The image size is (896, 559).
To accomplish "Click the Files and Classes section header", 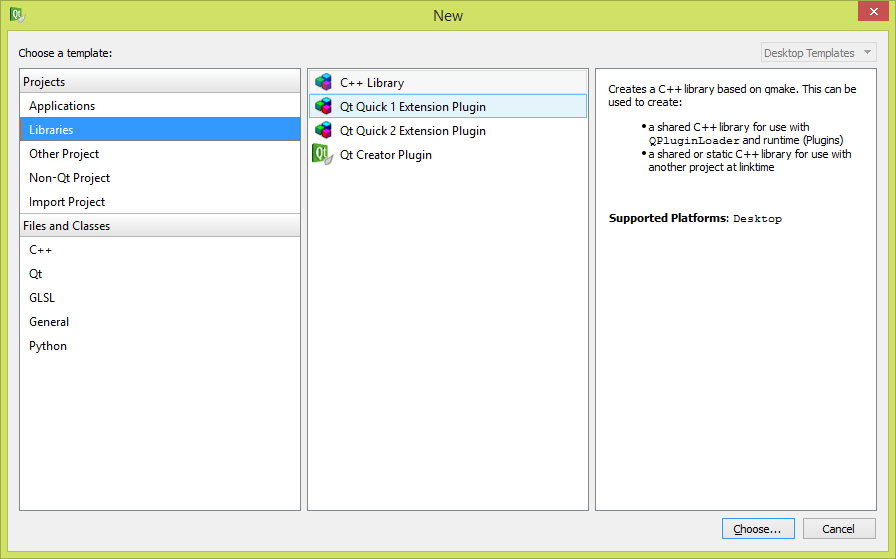I will pos(160,226).
